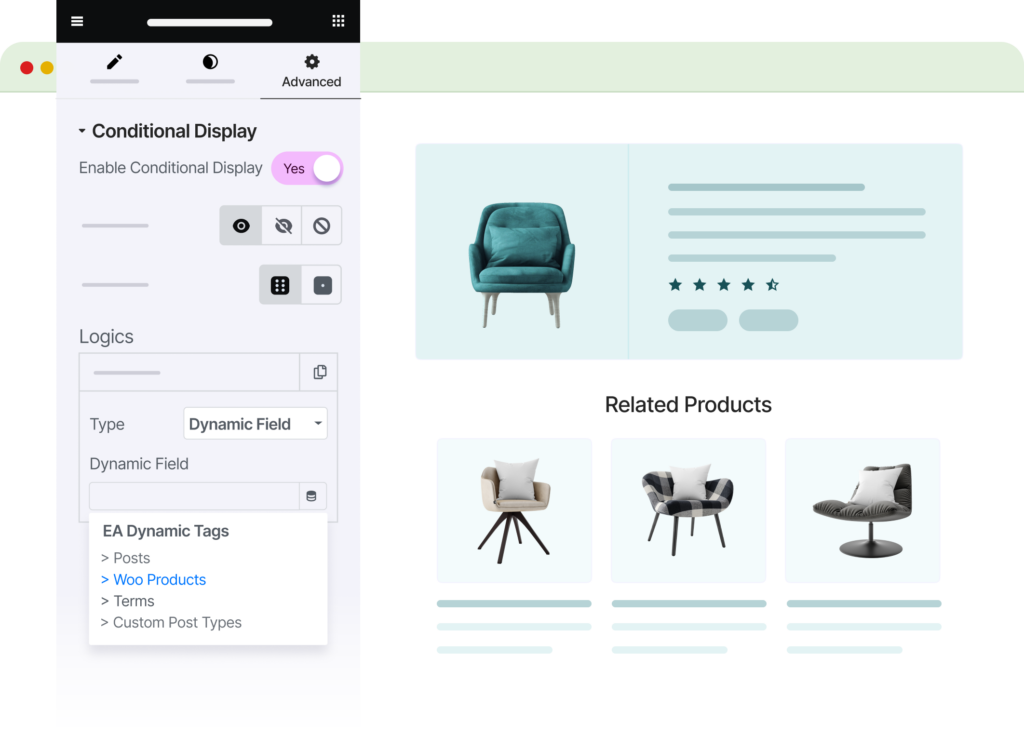Click the star rating on product card
This screenshot has width=1024, height=736.
point(723,285)
